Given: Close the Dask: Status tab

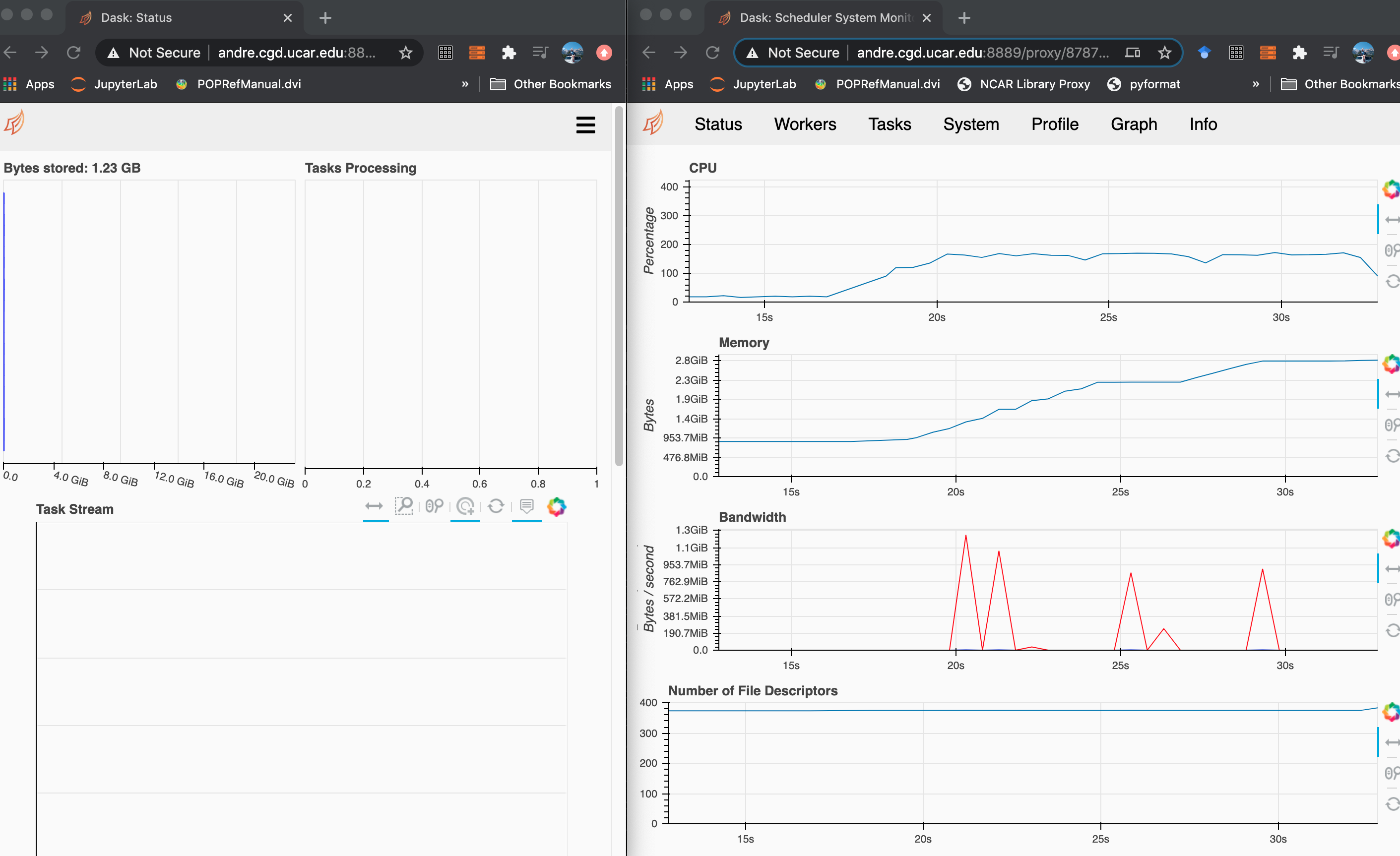Looking at the screenshot, I should coord(288,18).
